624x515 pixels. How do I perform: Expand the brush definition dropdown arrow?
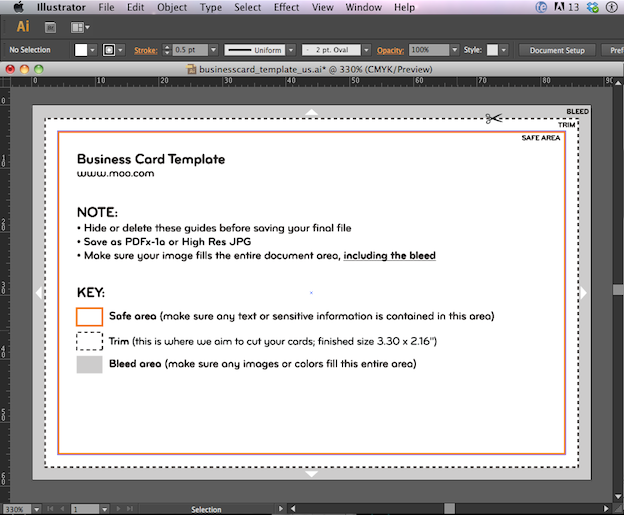coord(367,50)
